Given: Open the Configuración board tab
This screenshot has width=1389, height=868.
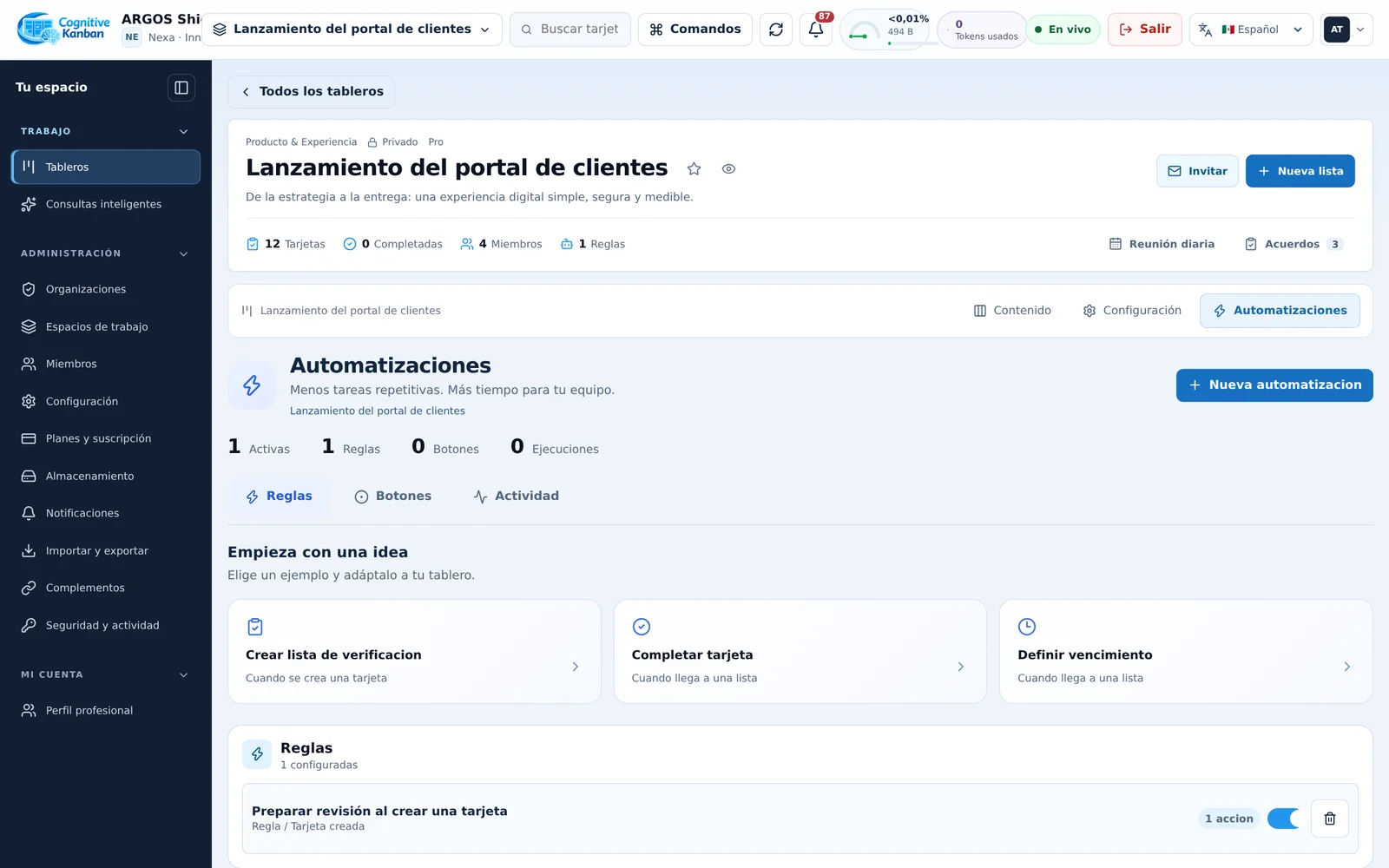Looking at the screenshot, I should pyautogui.click(x=1132, y=311).
